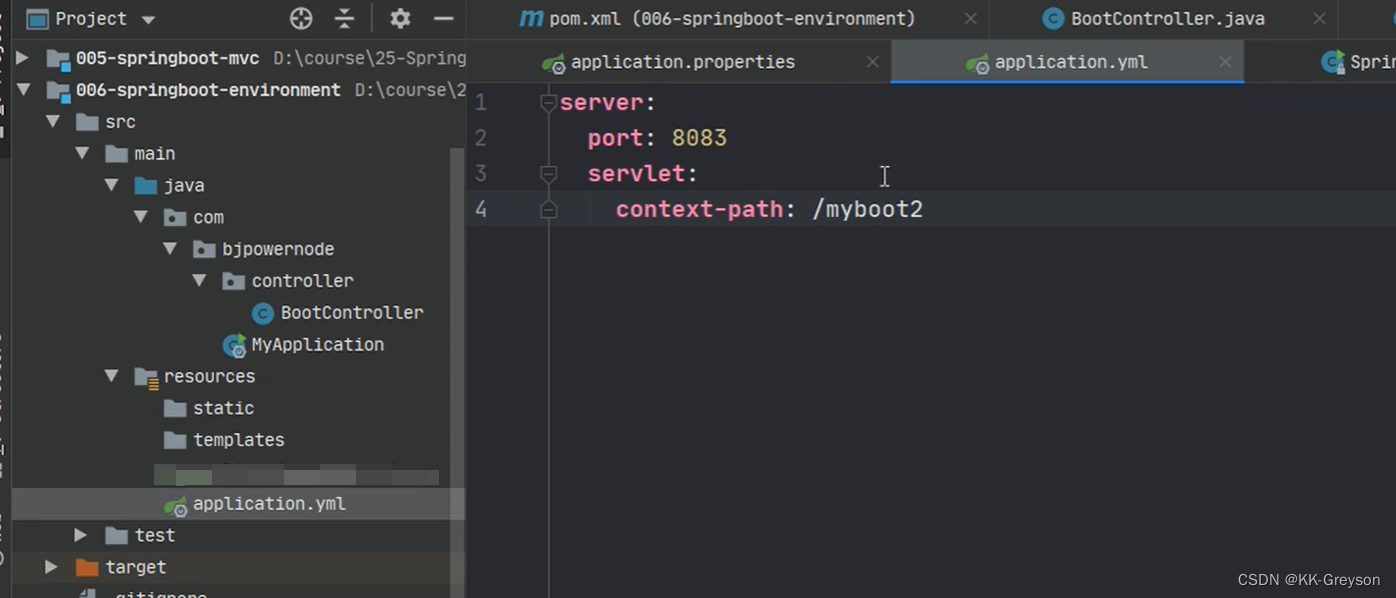Click the class icon on BootController.java tab
The image size is (1396, 598).
[x=1053, y=19]
